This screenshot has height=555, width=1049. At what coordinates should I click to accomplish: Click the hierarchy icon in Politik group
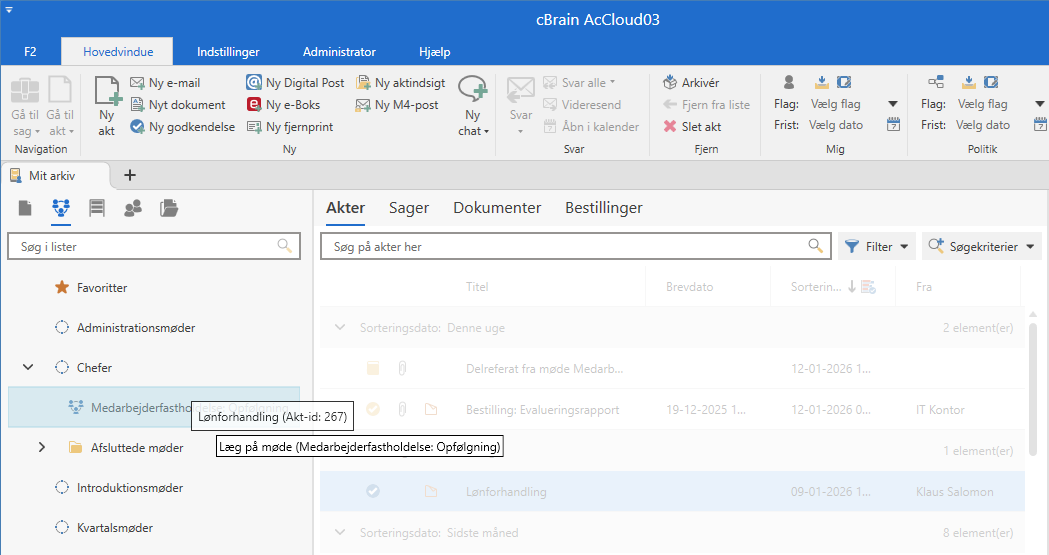point(936,82)
